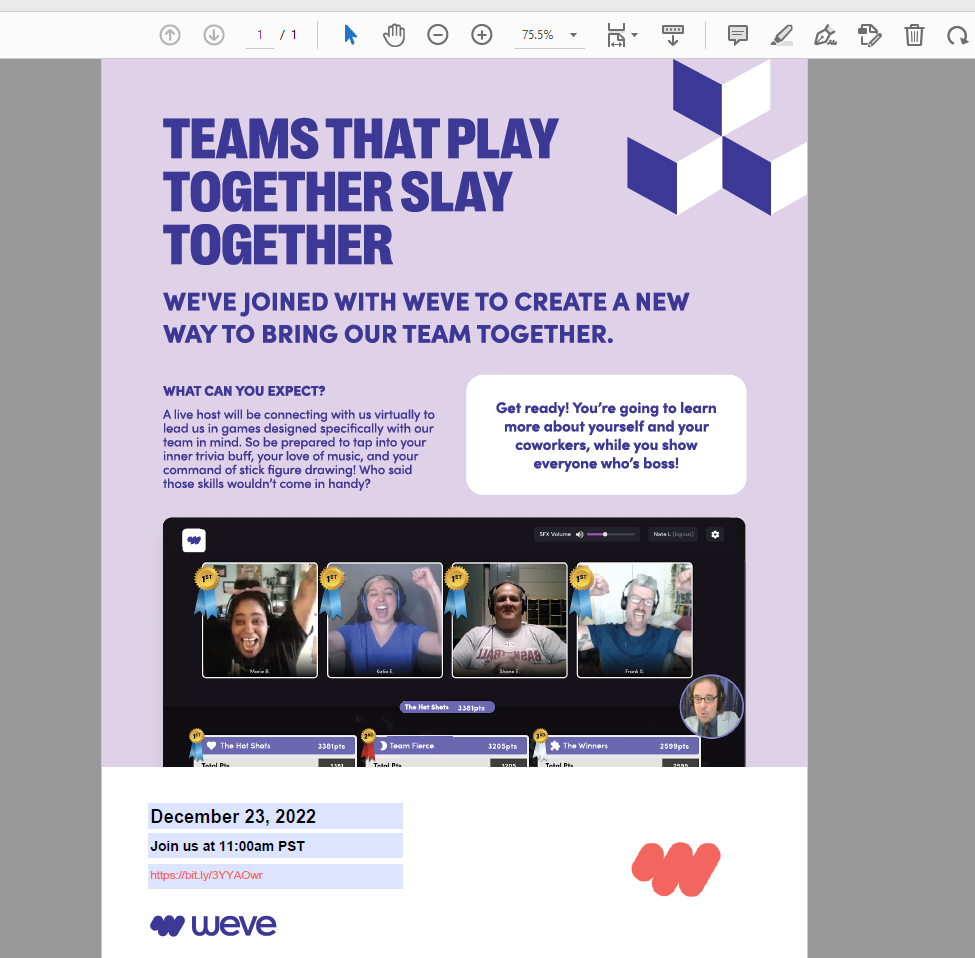
Task: Go to previous page with up arrow
Action: [x=170, y=35]
